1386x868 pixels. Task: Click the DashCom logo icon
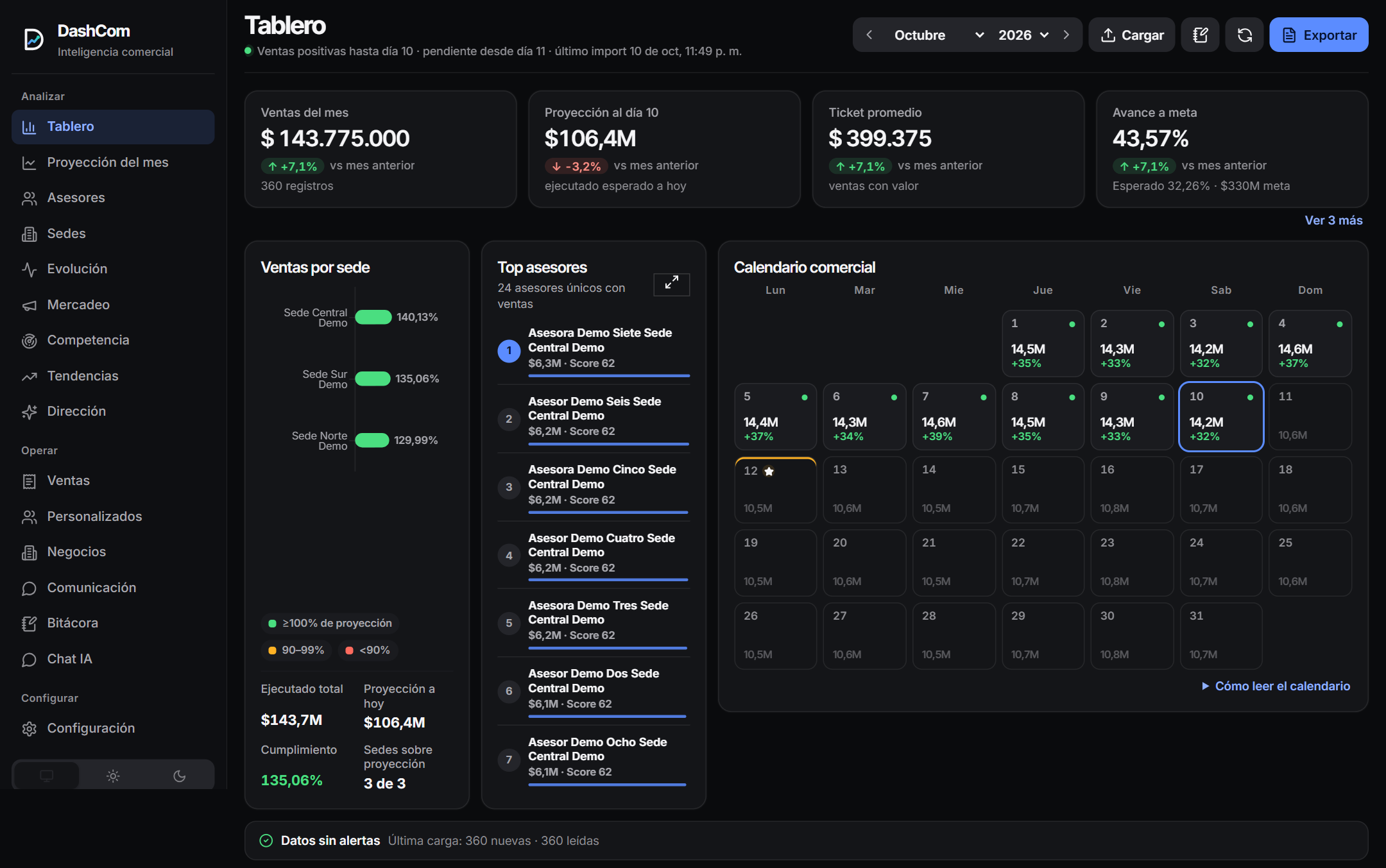click(33, 39)
